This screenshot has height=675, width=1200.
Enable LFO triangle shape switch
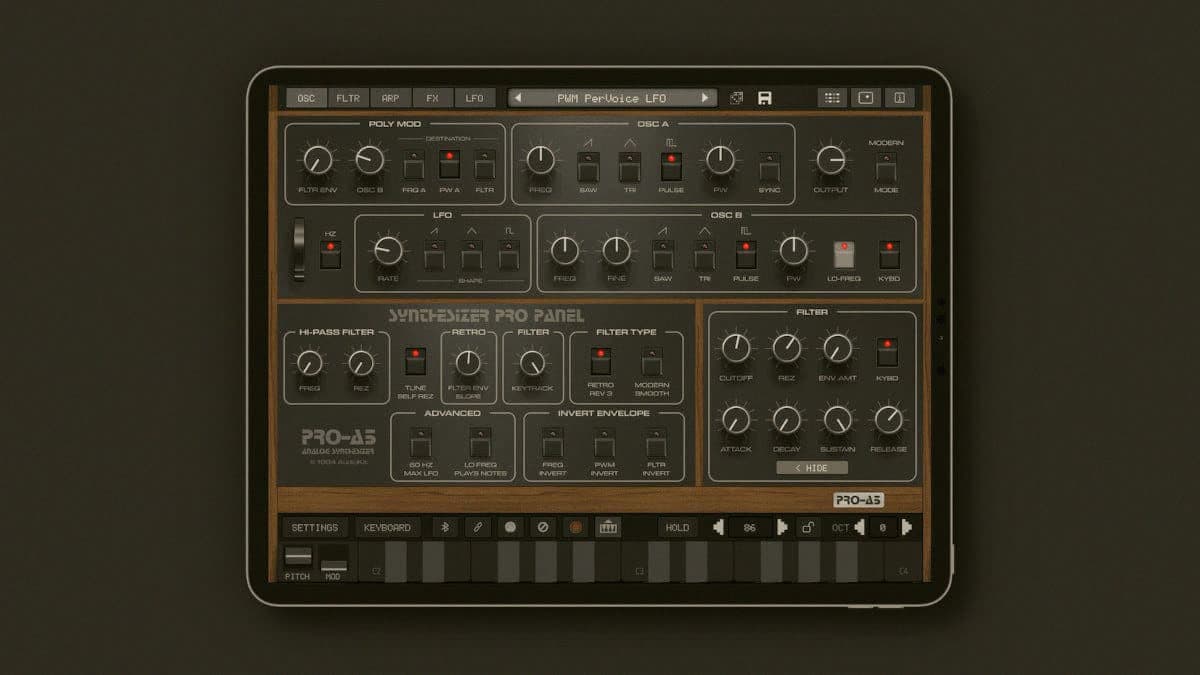[x=471, y=255]
